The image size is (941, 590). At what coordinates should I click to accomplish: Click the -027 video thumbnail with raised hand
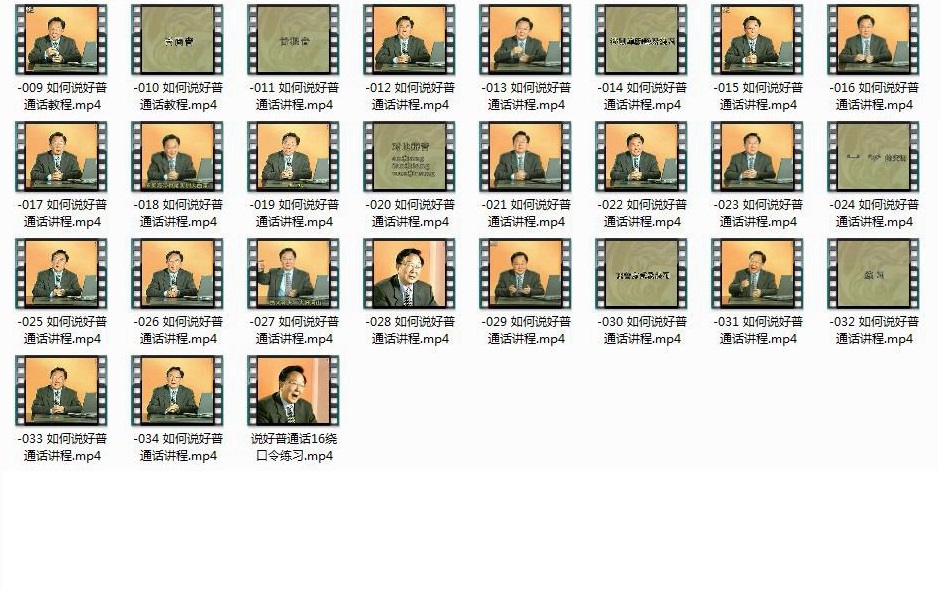click(293, 274)
